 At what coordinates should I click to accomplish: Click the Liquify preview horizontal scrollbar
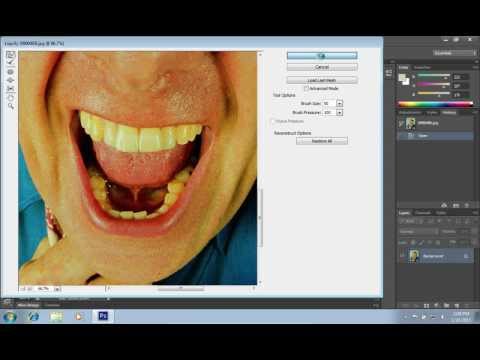pos(181,289)
